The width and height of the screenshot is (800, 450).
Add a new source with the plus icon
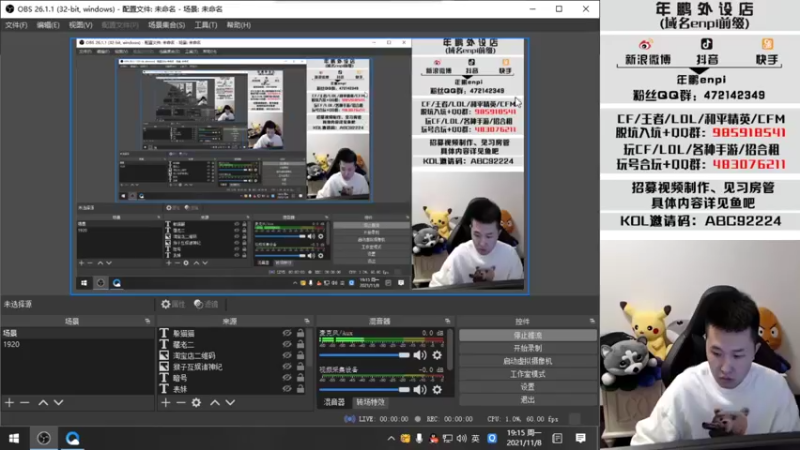166,403
